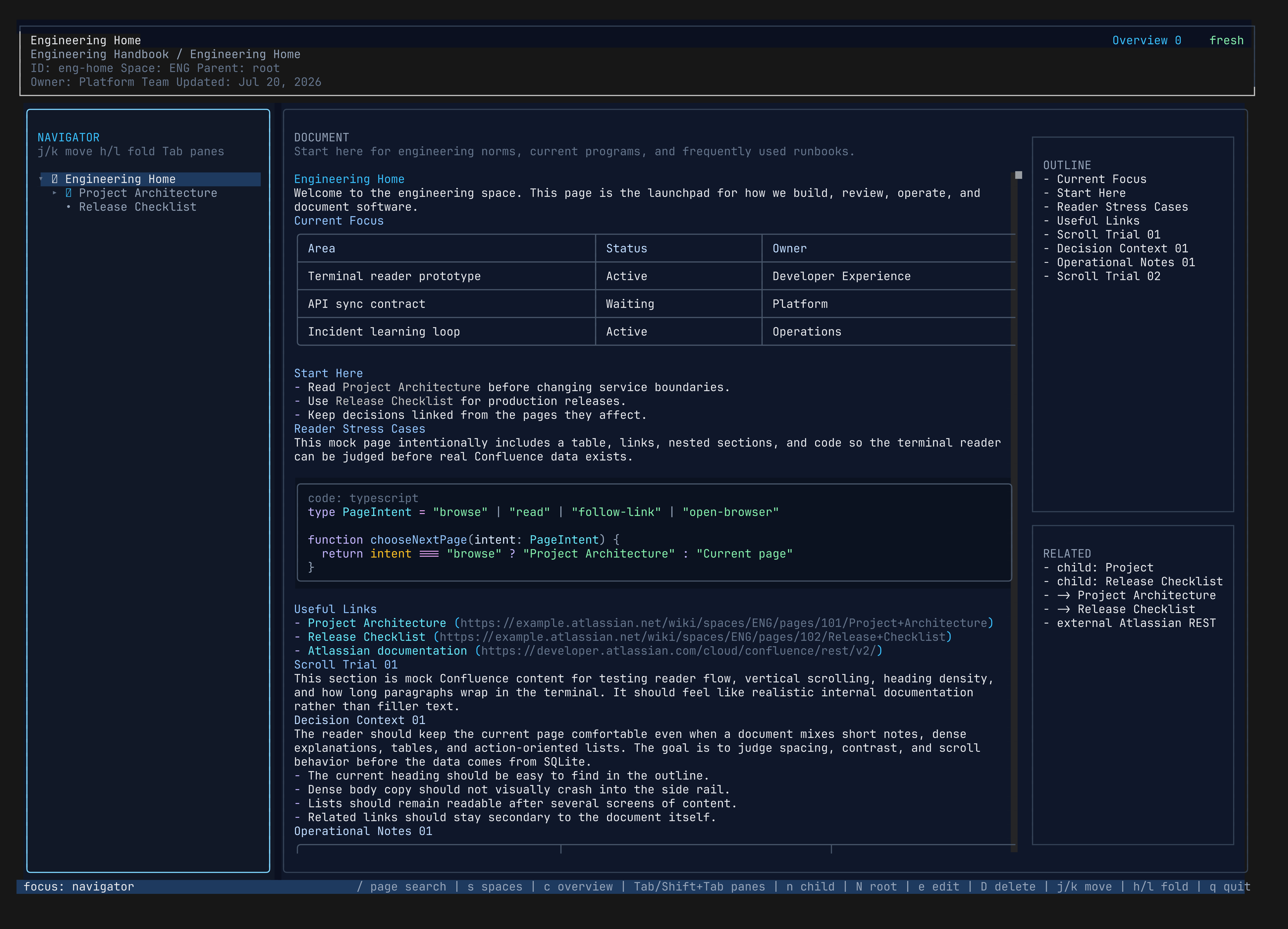Click the 'Current Focus' section heading
Viewport: 1288px width, 929px height.
click(339, 221)
